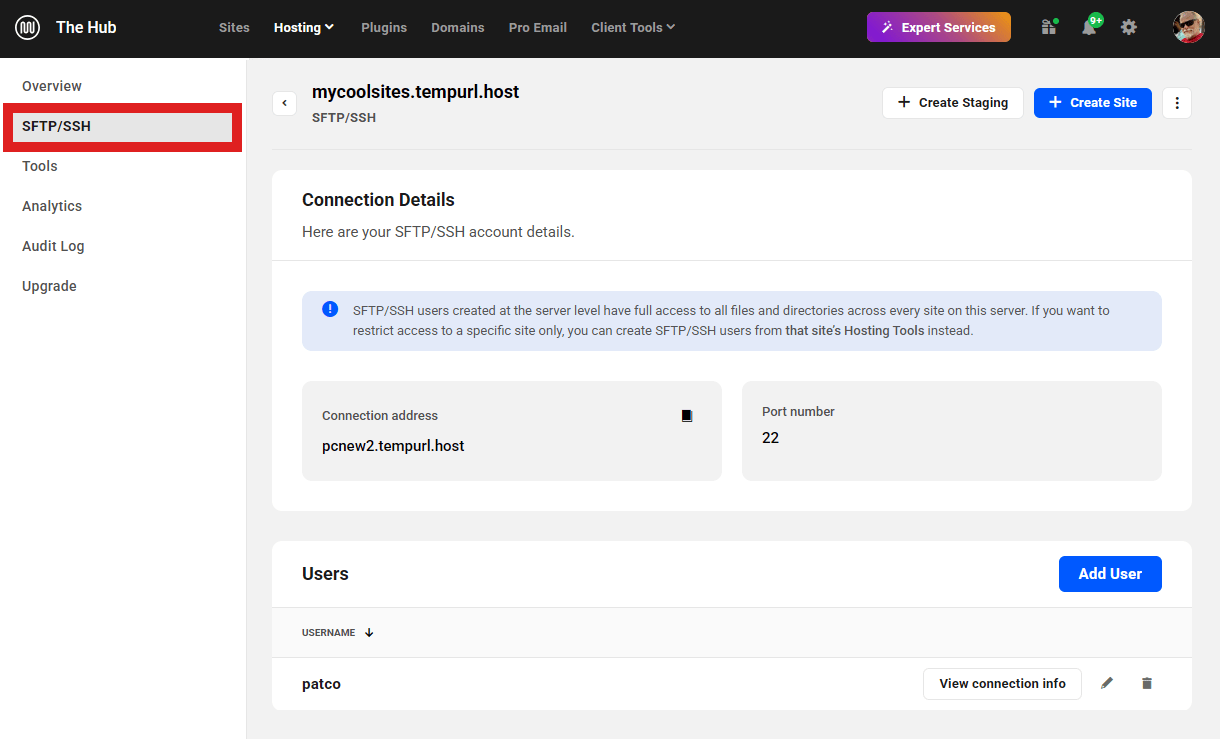Edit the patco user

click(x=1107, y=684)
